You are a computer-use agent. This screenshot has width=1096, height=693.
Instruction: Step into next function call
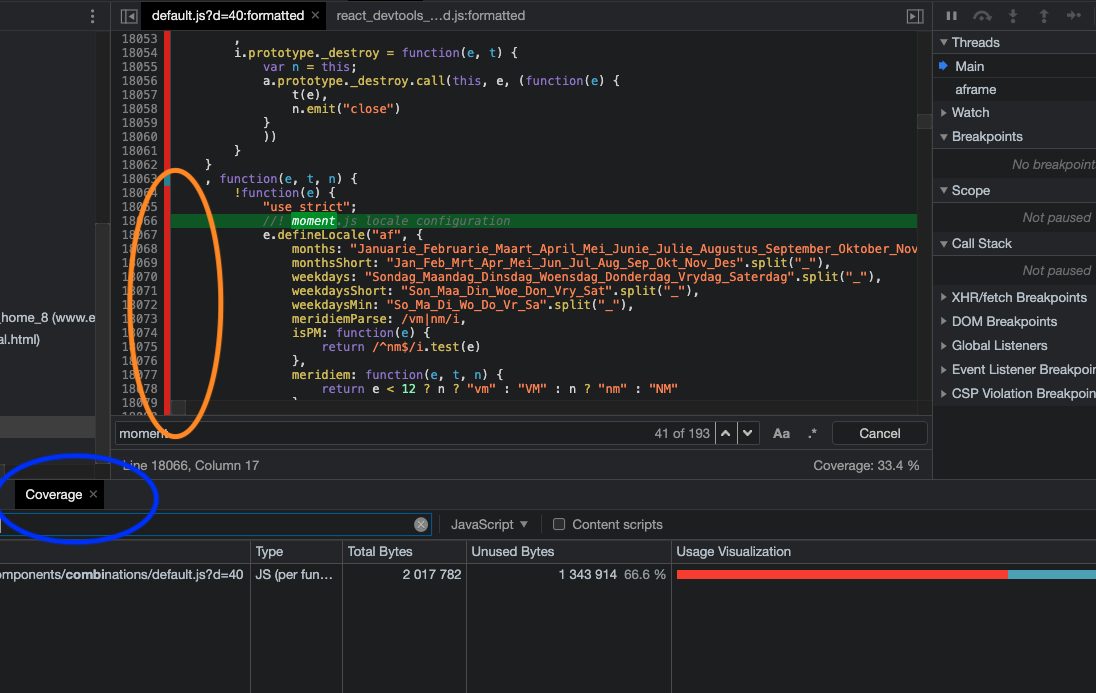click(1013, 15)
